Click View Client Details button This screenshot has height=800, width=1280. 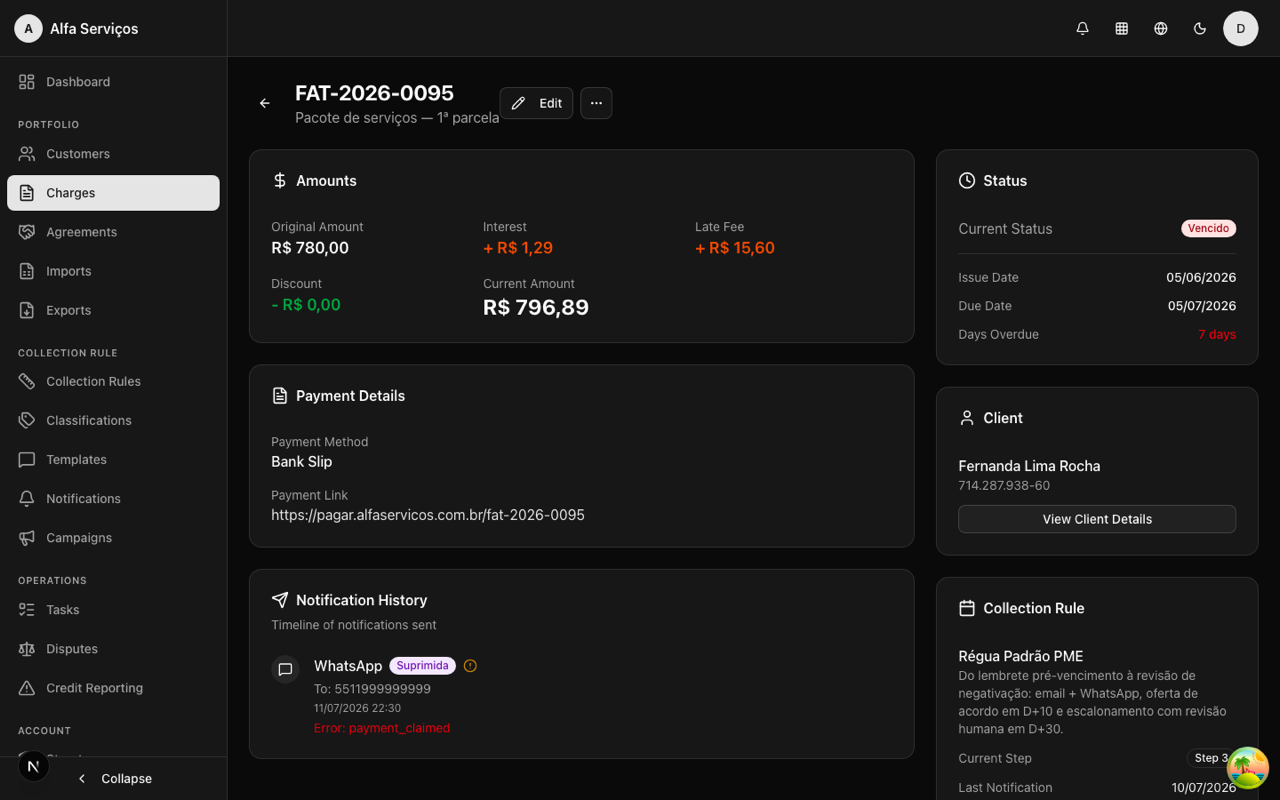tap(1097, 519)
